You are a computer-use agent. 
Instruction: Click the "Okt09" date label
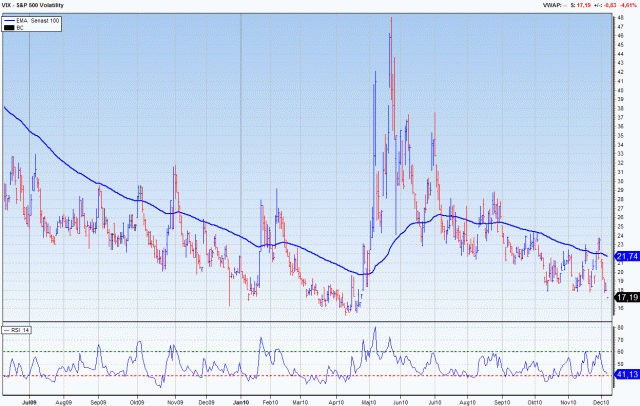tap(137, 402)
